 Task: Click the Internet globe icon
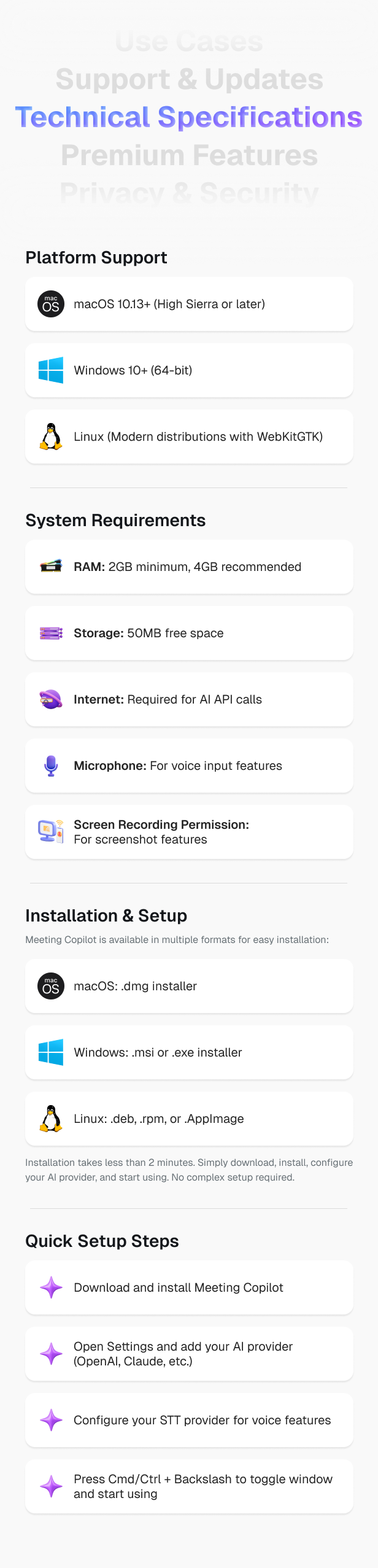(x=51, y=699)
